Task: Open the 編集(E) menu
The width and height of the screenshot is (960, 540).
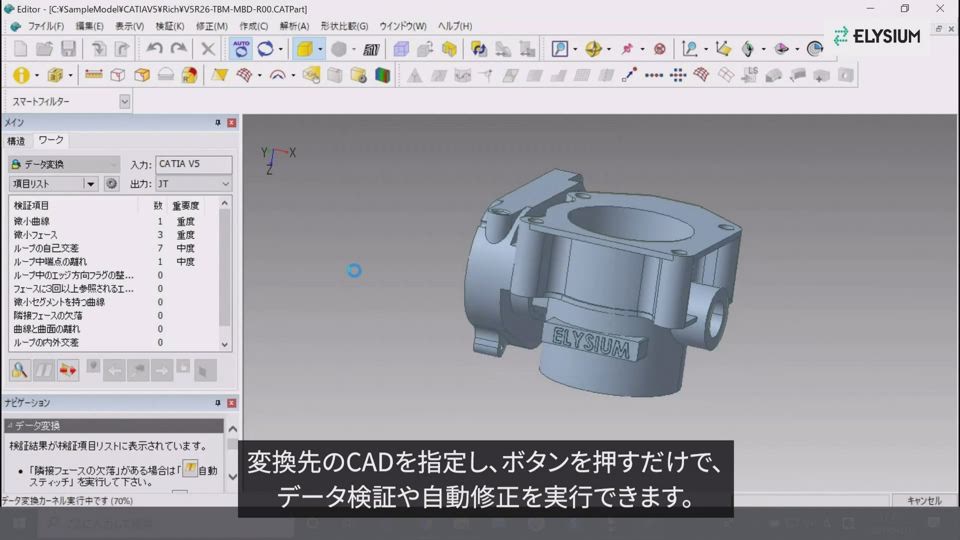Action: tap(89, 26)
